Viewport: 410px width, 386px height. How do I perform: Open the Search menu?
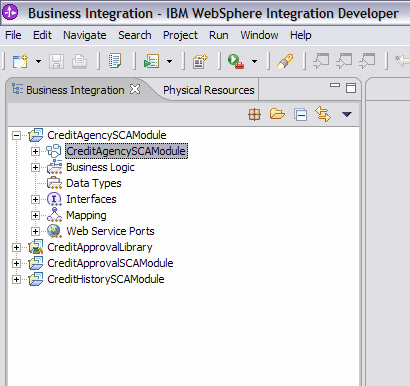coord(135,35)
